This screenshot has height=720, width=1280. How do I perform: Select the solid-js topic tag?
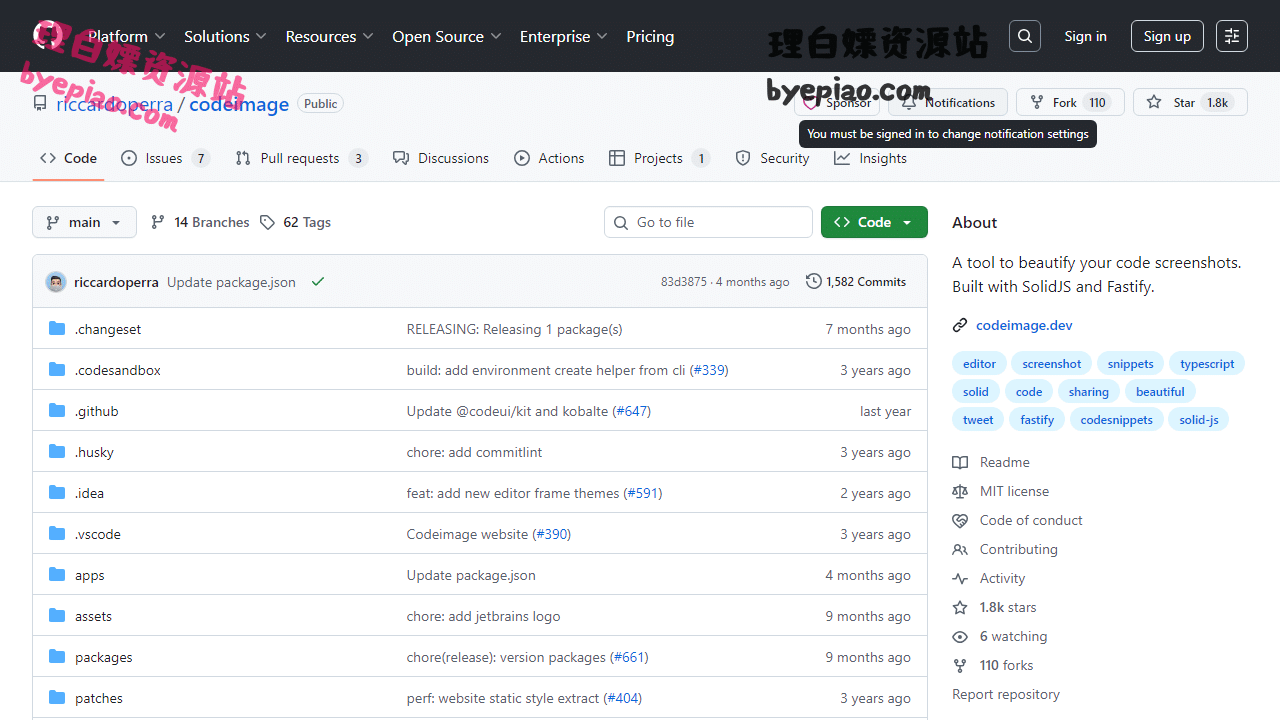coord(1199,420)
